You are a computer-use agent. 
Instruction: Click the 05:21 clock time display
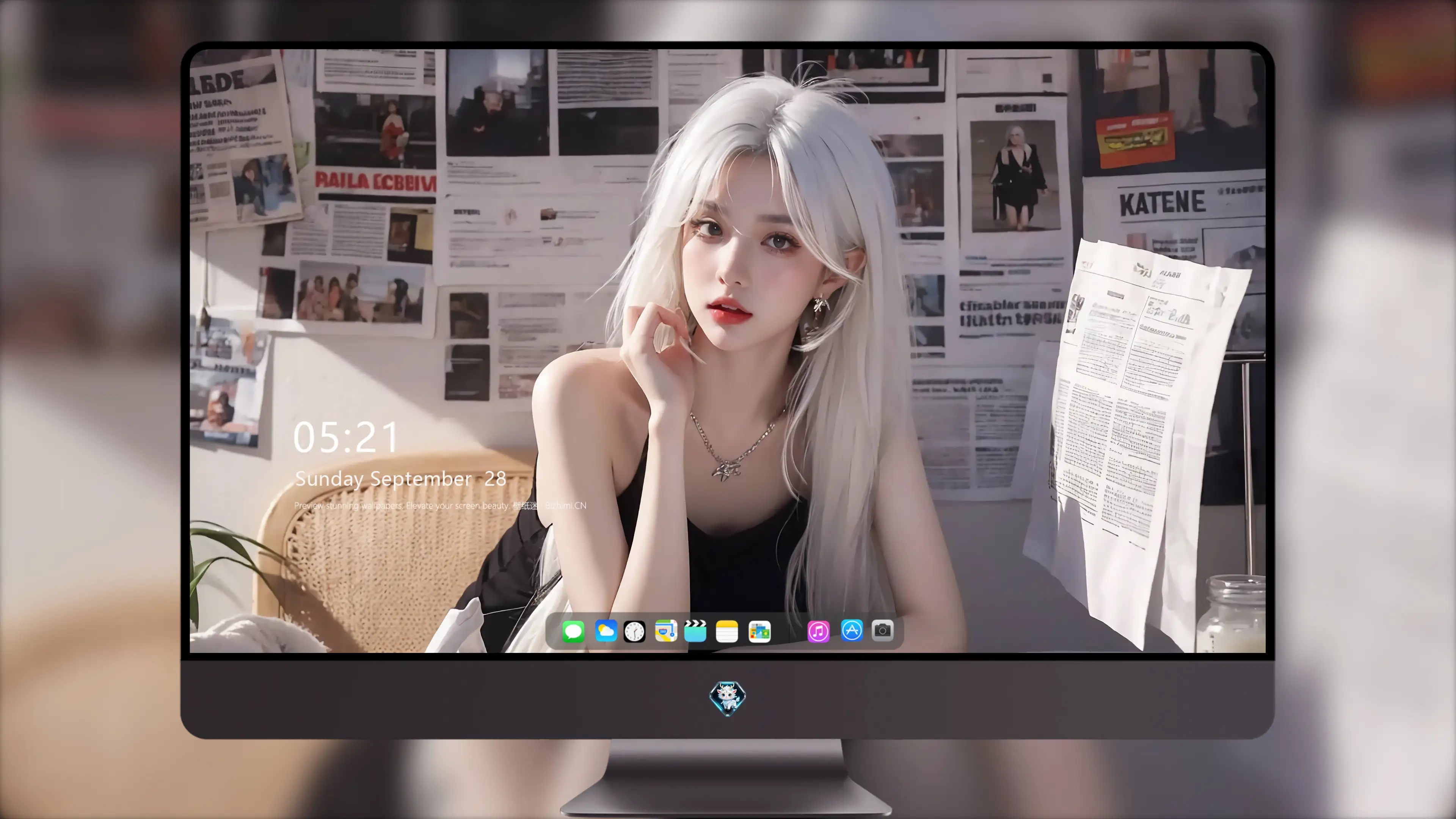(x=346, y=438)
